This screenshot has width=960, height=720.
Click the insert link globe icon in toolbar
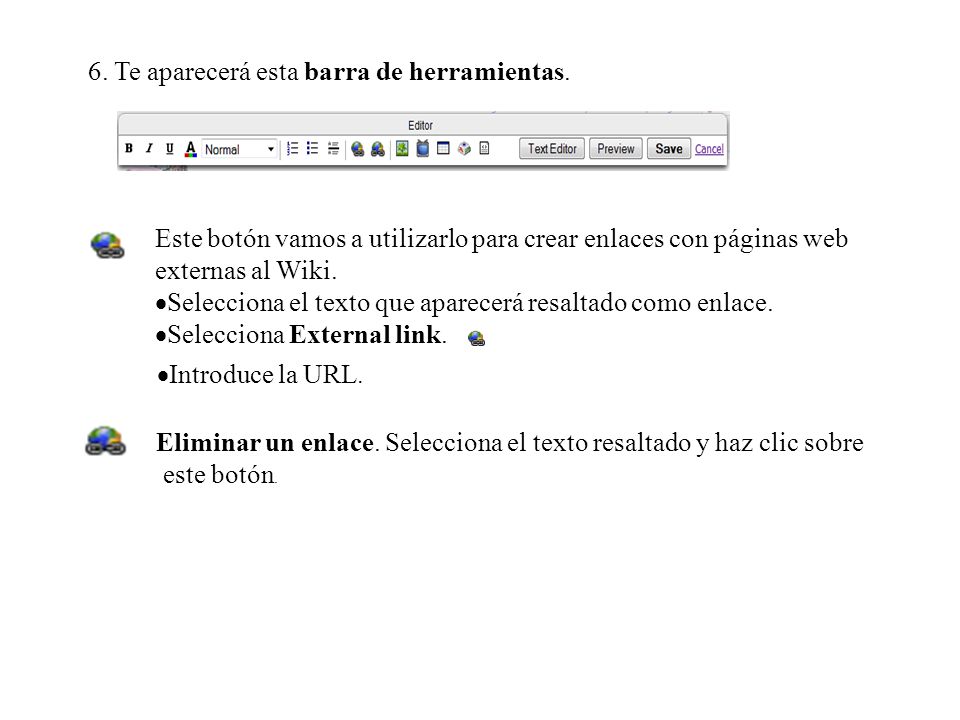[358, 149]
